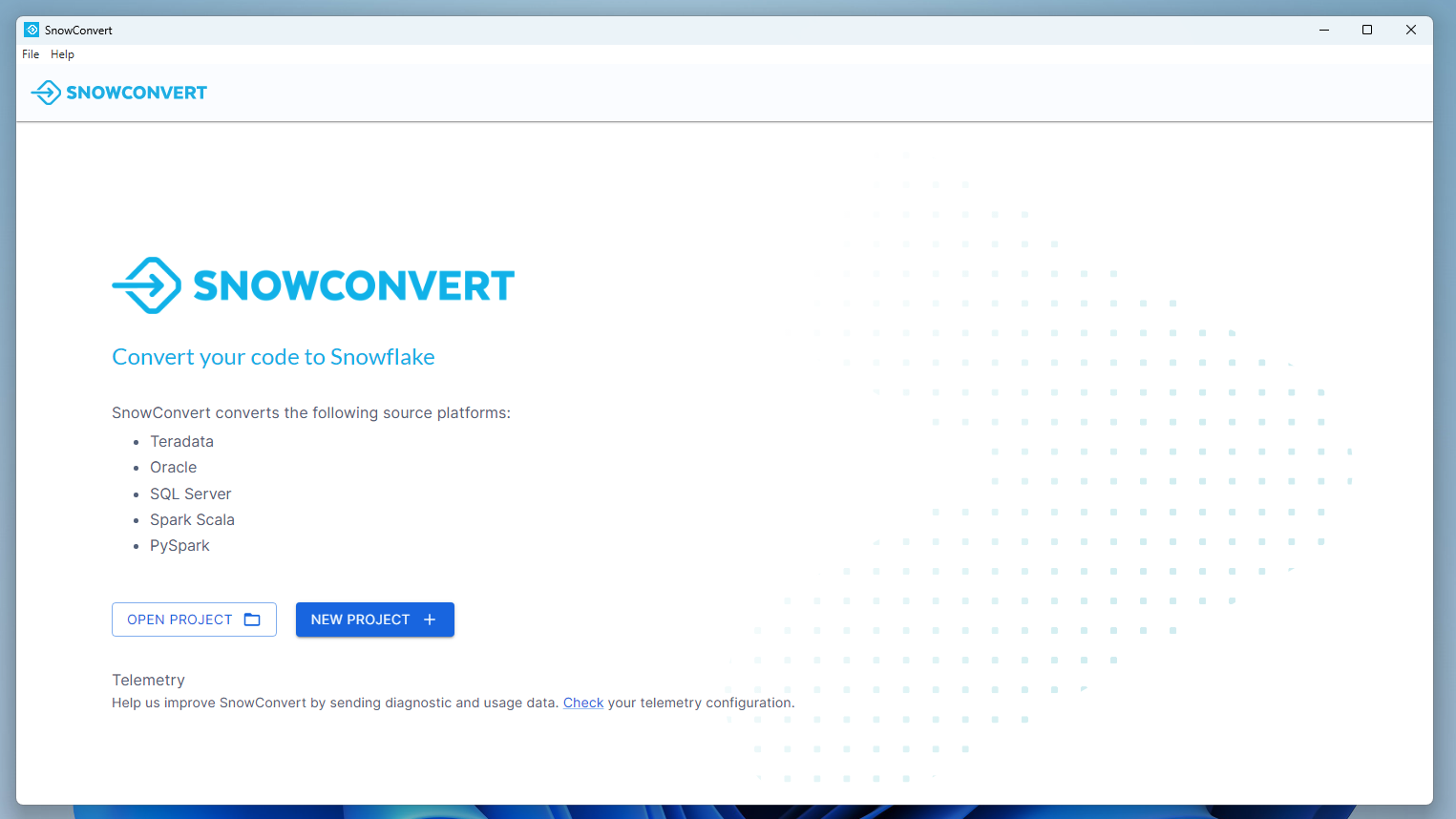Click the OPEN PROJECT button
The height and width of the screenshot is (819, 1456).
tap(194, 619)
